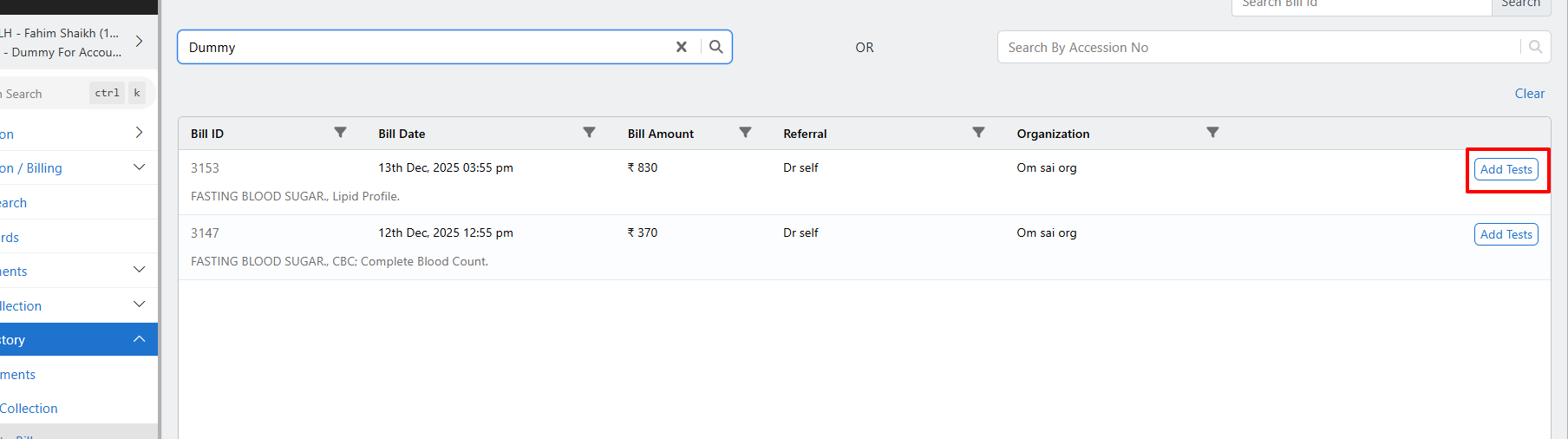The image size is (1568, 439).
Task: Open the Bill ID column filter
Action: (x=340, y=133)
